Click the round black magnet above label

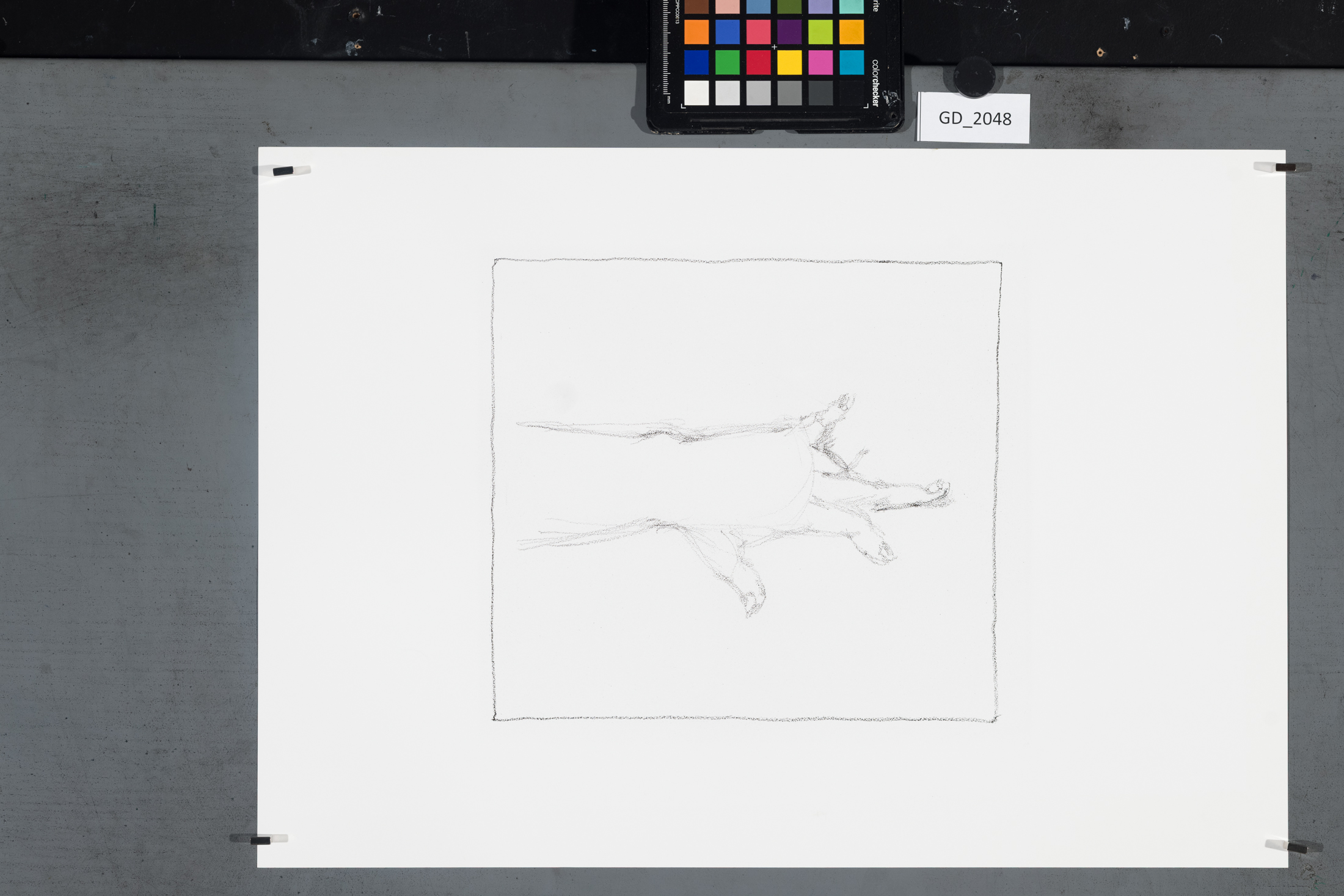pos(974,76)
